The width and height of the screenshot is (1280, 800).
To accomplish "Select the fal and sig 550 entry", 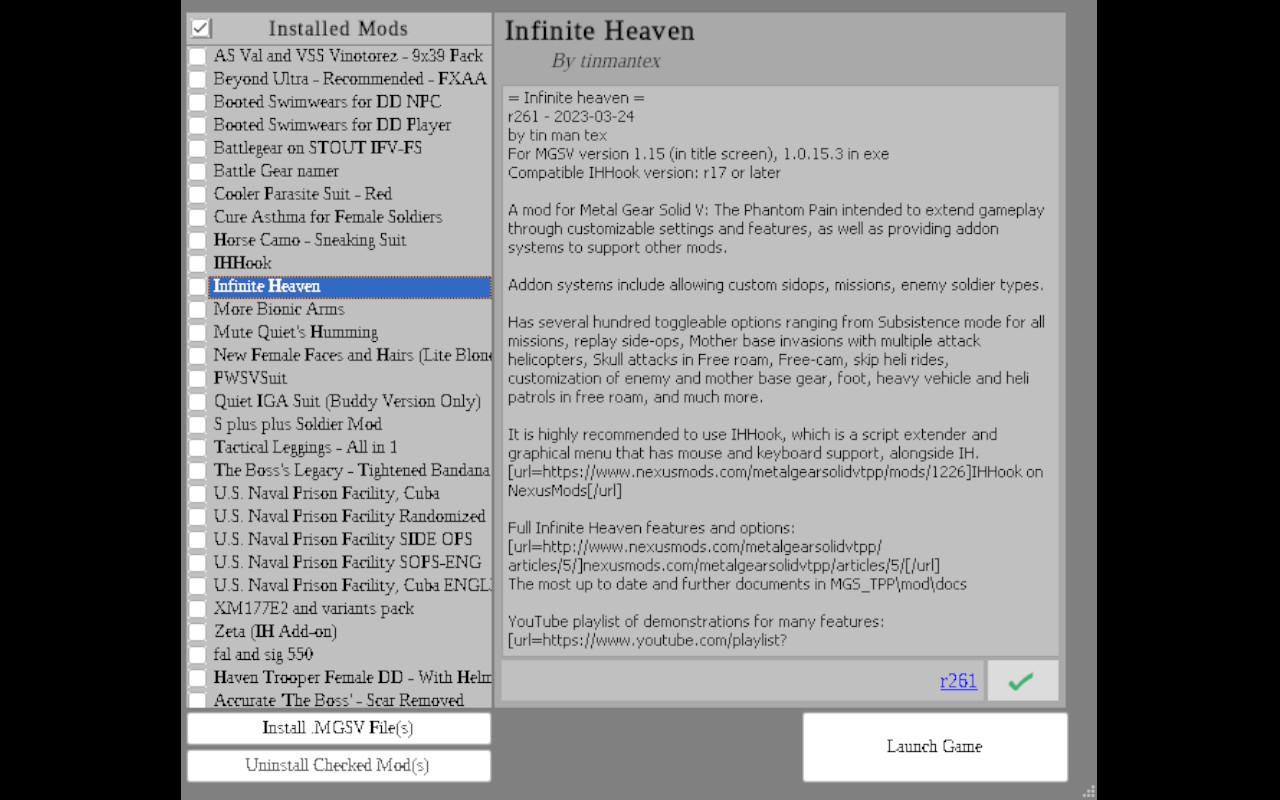I will coord(263,654).
